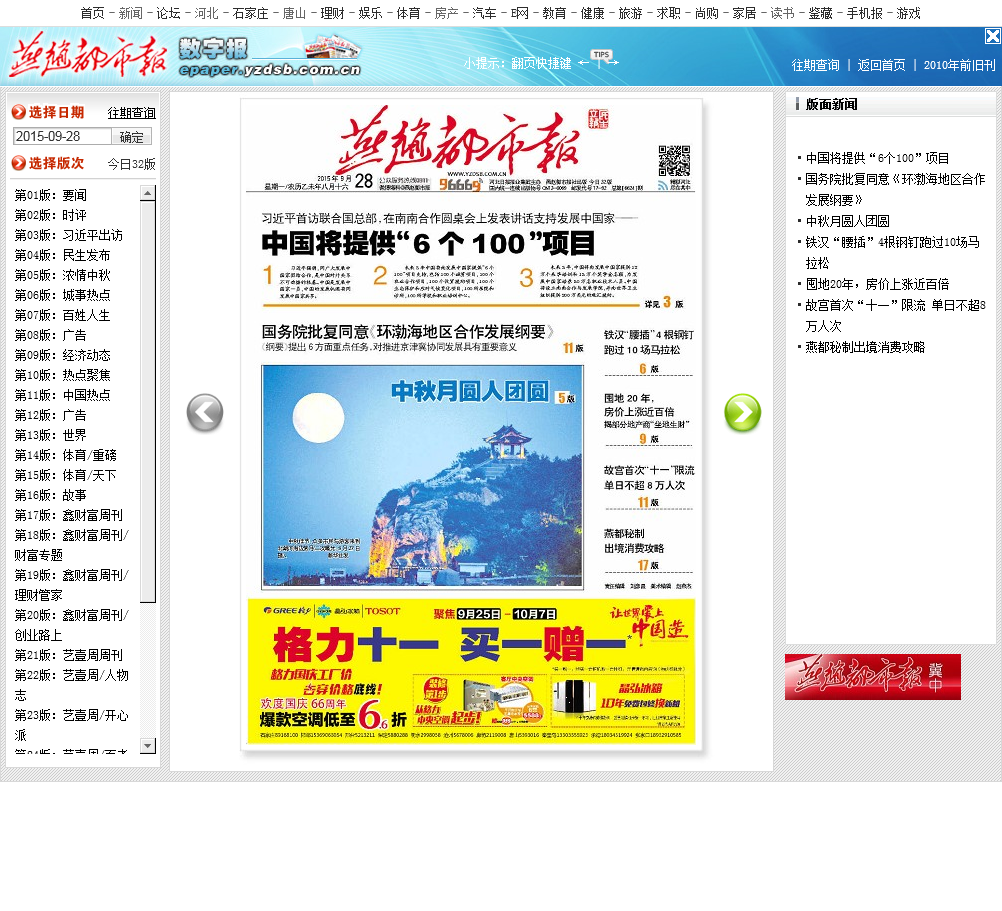This screenshot has width=1002, height=911.
Task: Select page 第13版：世界
Action: pos(50,435)
